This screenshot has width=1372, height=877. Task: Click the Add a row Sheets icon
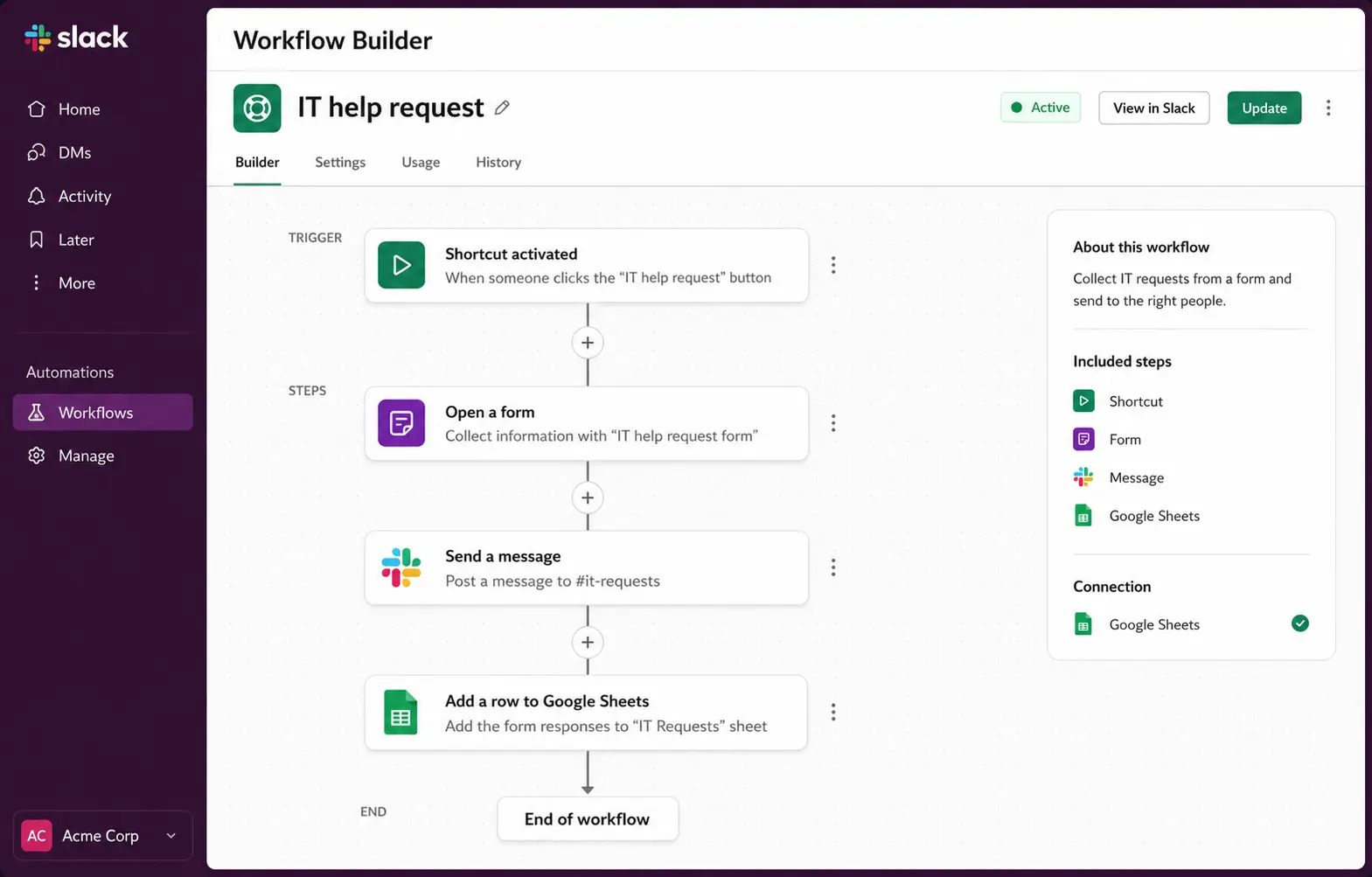400,713
